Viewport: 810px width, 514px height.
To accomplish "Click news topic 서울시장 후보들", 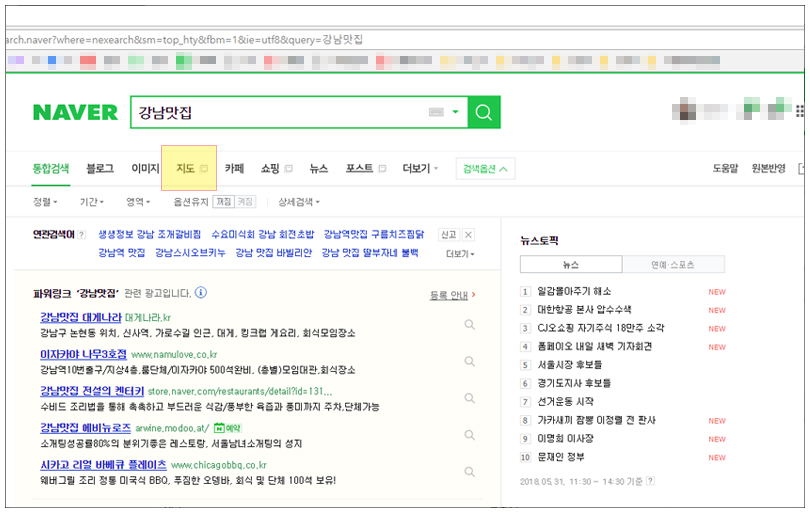I will click(x=570, y=365).
